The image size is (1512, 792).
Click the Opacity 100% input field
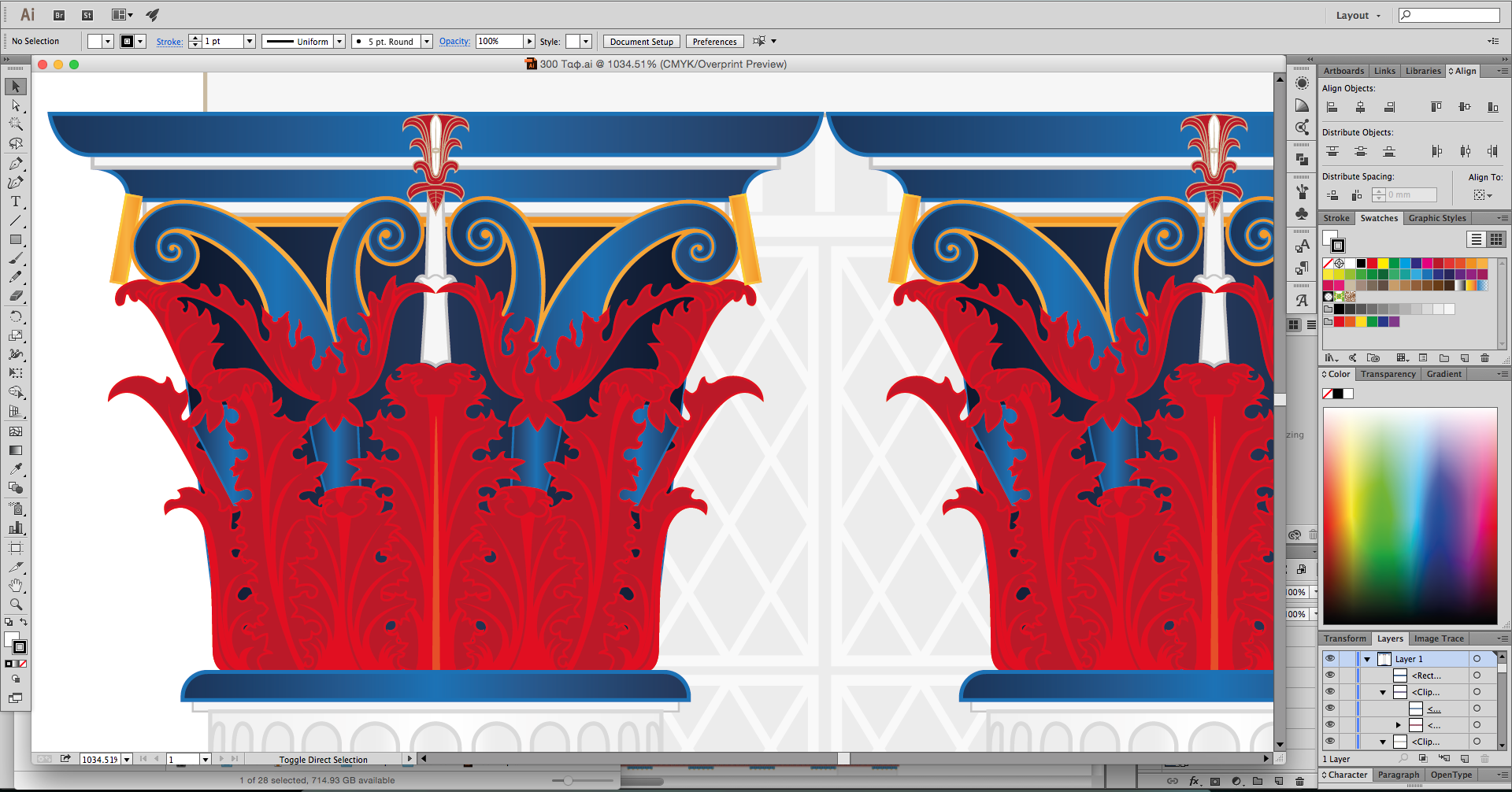click(x=499, y=42)
